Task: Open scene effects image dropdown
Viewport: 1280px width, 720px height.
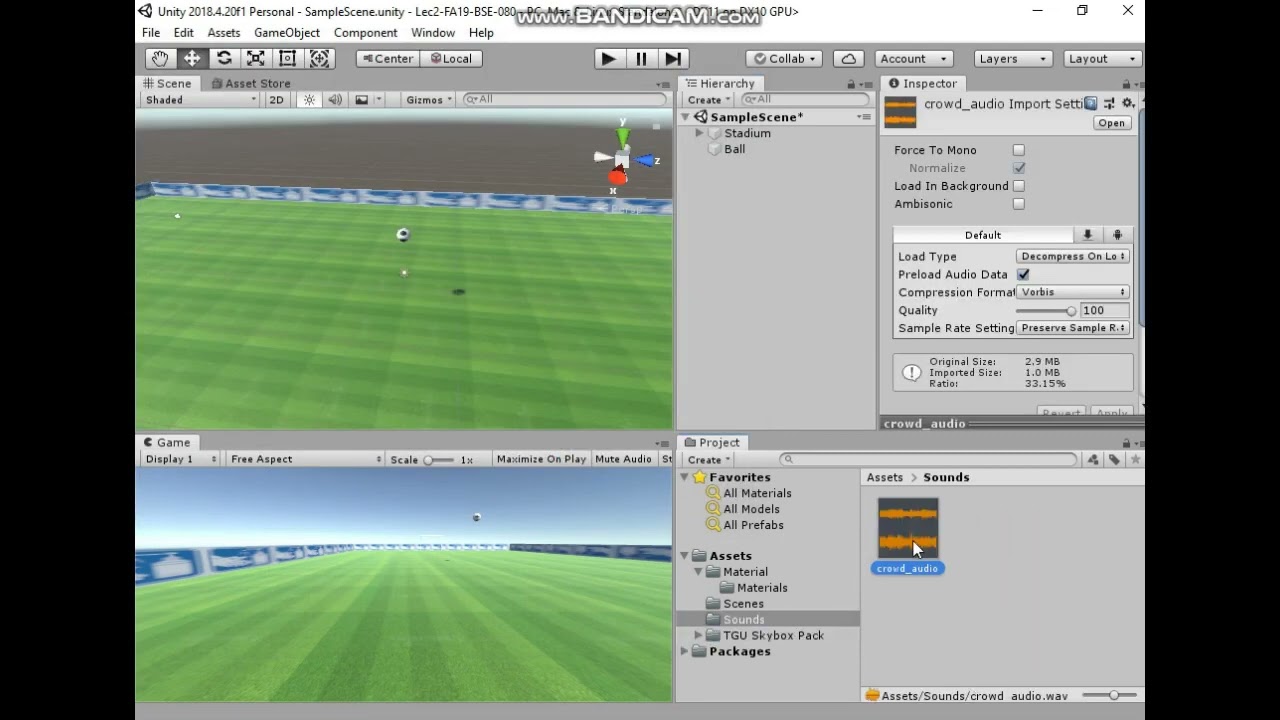Action: pos(368,99)
